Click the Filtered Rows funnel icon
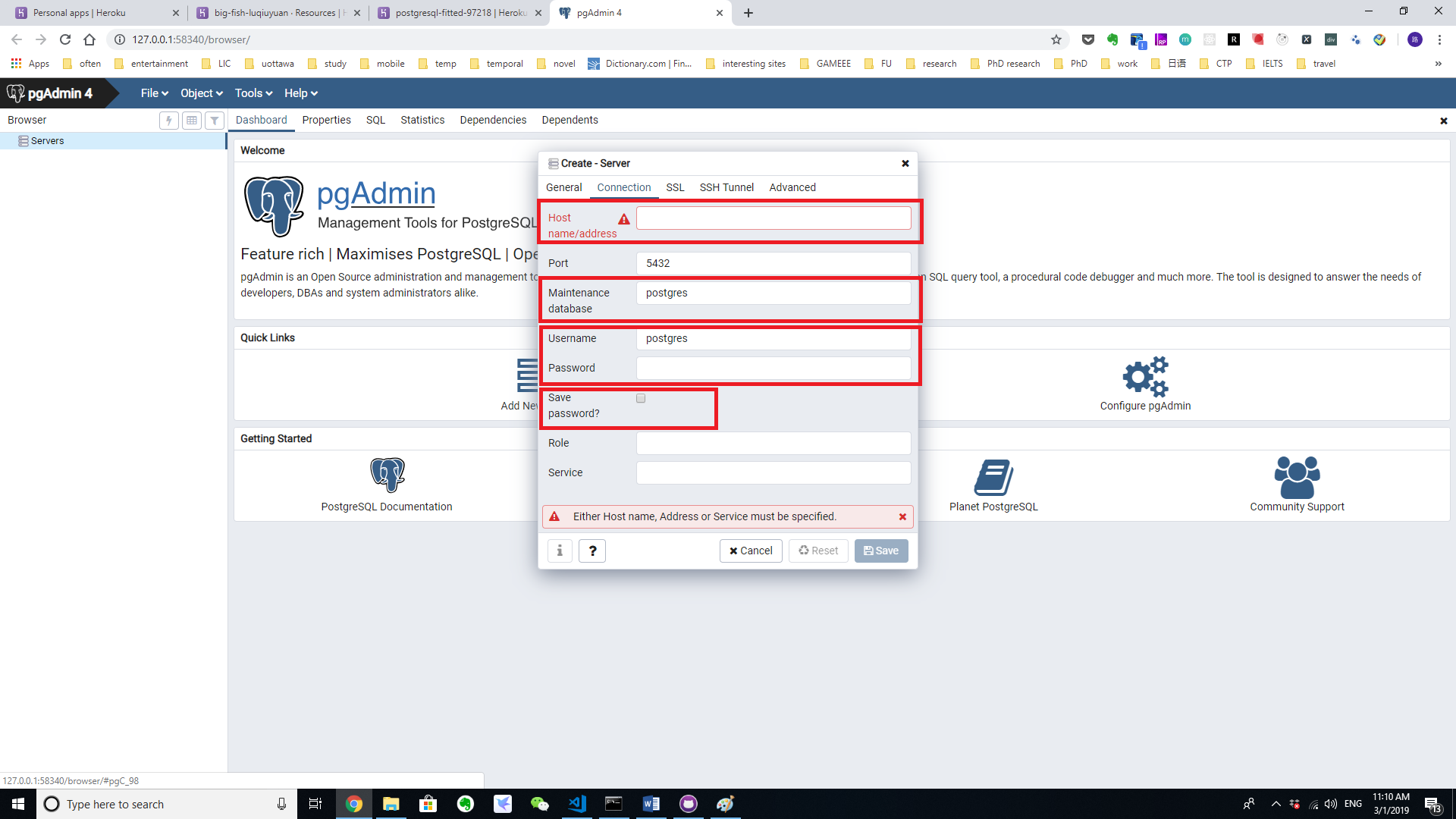The height and width of the screenshot is (819, 1456). coord(215,121)
